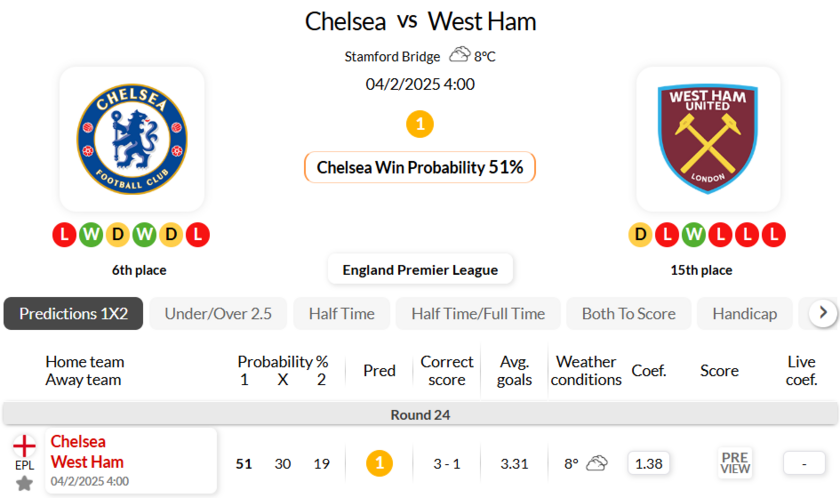Click the weather cloud icon in match row

point(597,463)
